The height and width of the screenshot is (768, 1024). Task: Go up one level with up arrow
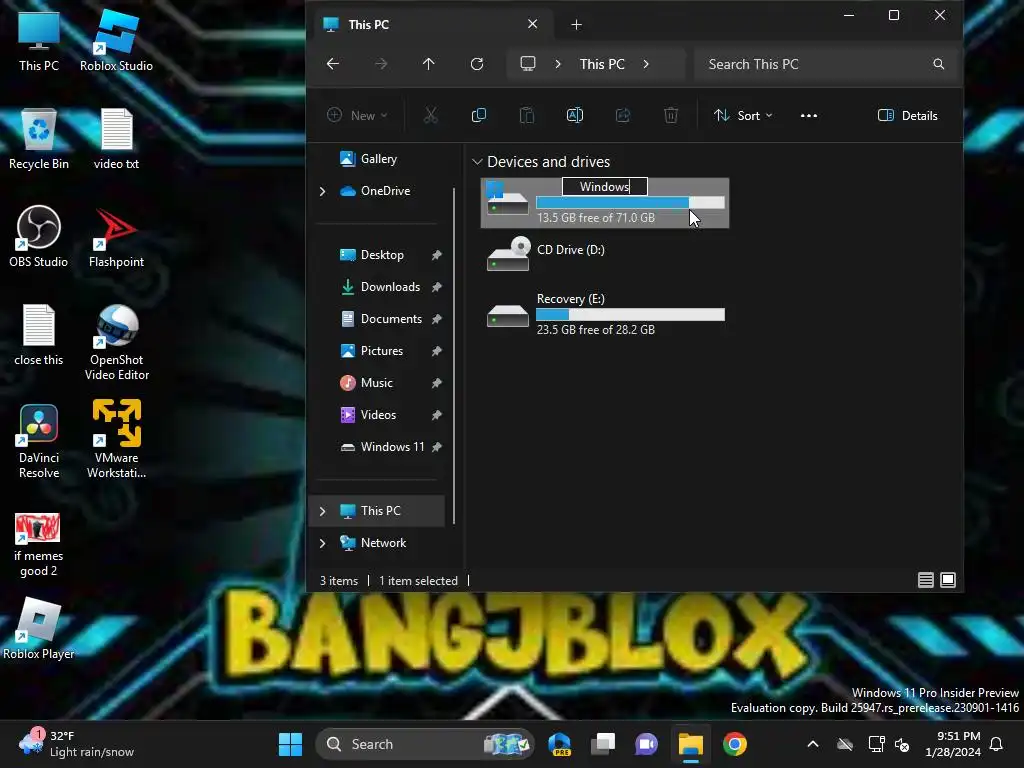[428, 64]
